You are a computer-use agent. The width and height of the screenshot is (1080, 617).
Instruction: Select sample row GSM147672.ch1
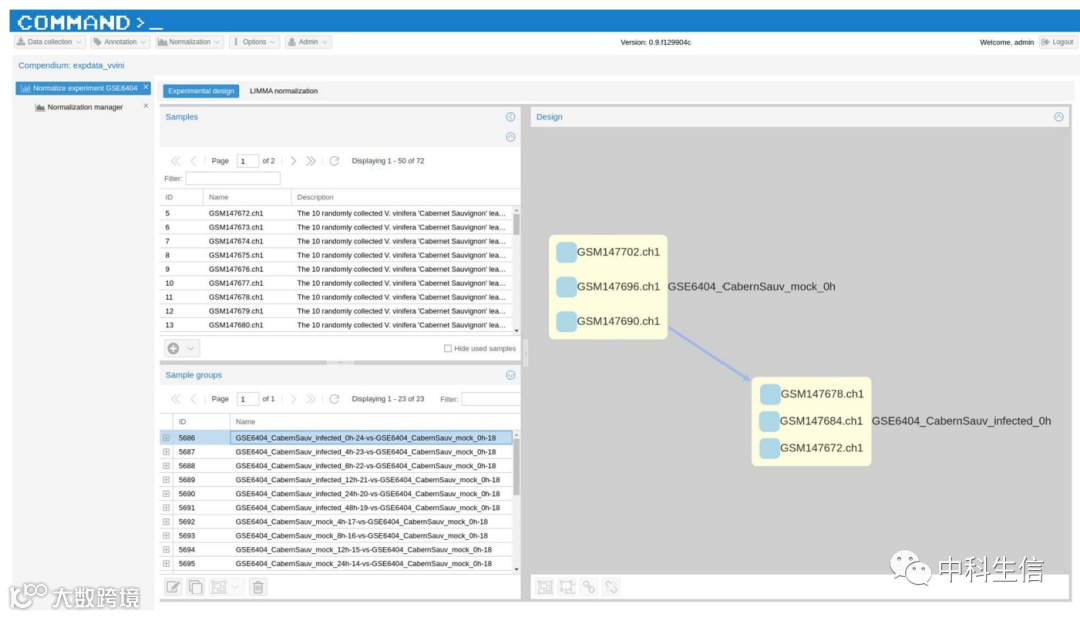pyautogui.click(x=338, y=213)
